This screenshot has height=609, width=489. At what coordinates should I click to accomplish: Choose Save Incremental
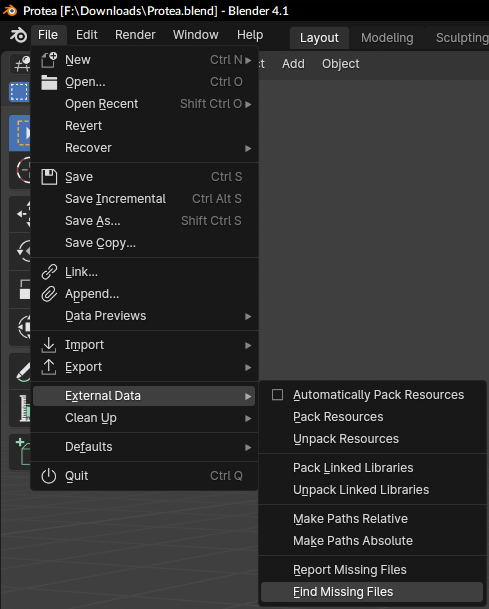pos(144,199)
